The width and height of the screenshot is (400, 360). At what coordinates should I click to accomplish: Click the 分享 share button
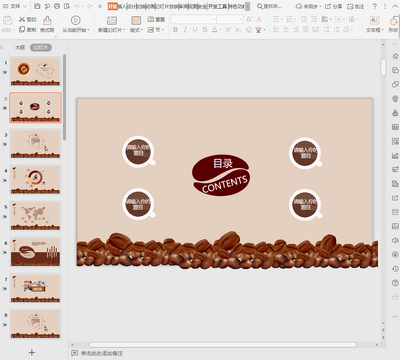(x=334, y=6)
